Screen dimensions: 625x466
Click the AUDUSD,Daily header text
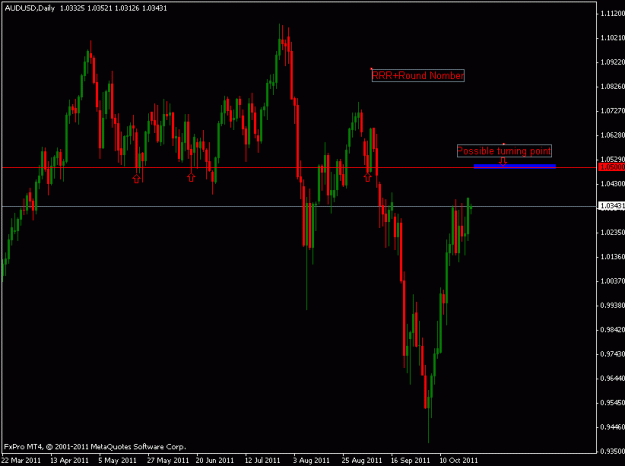pyautogui.click(x=30, y=8)
